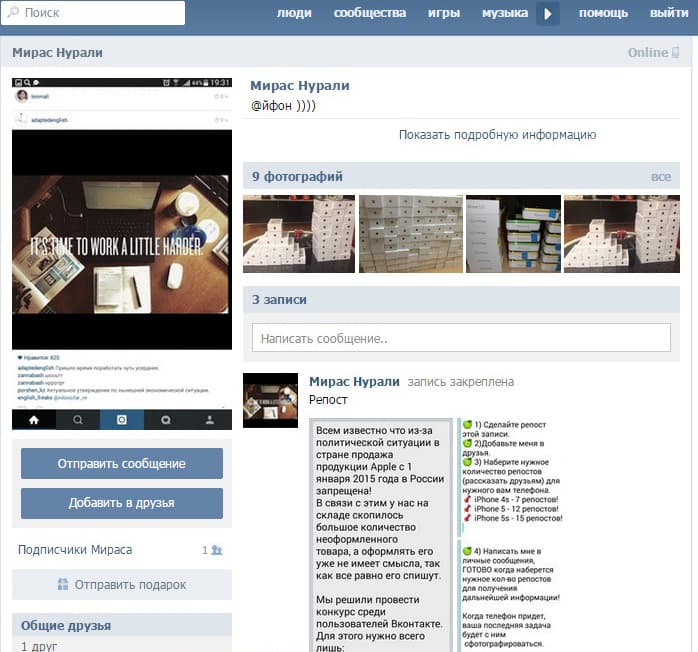This screenshot has width=698, height=652.
Task: Click the search magnifier icon
Action: tap(13, 12)
